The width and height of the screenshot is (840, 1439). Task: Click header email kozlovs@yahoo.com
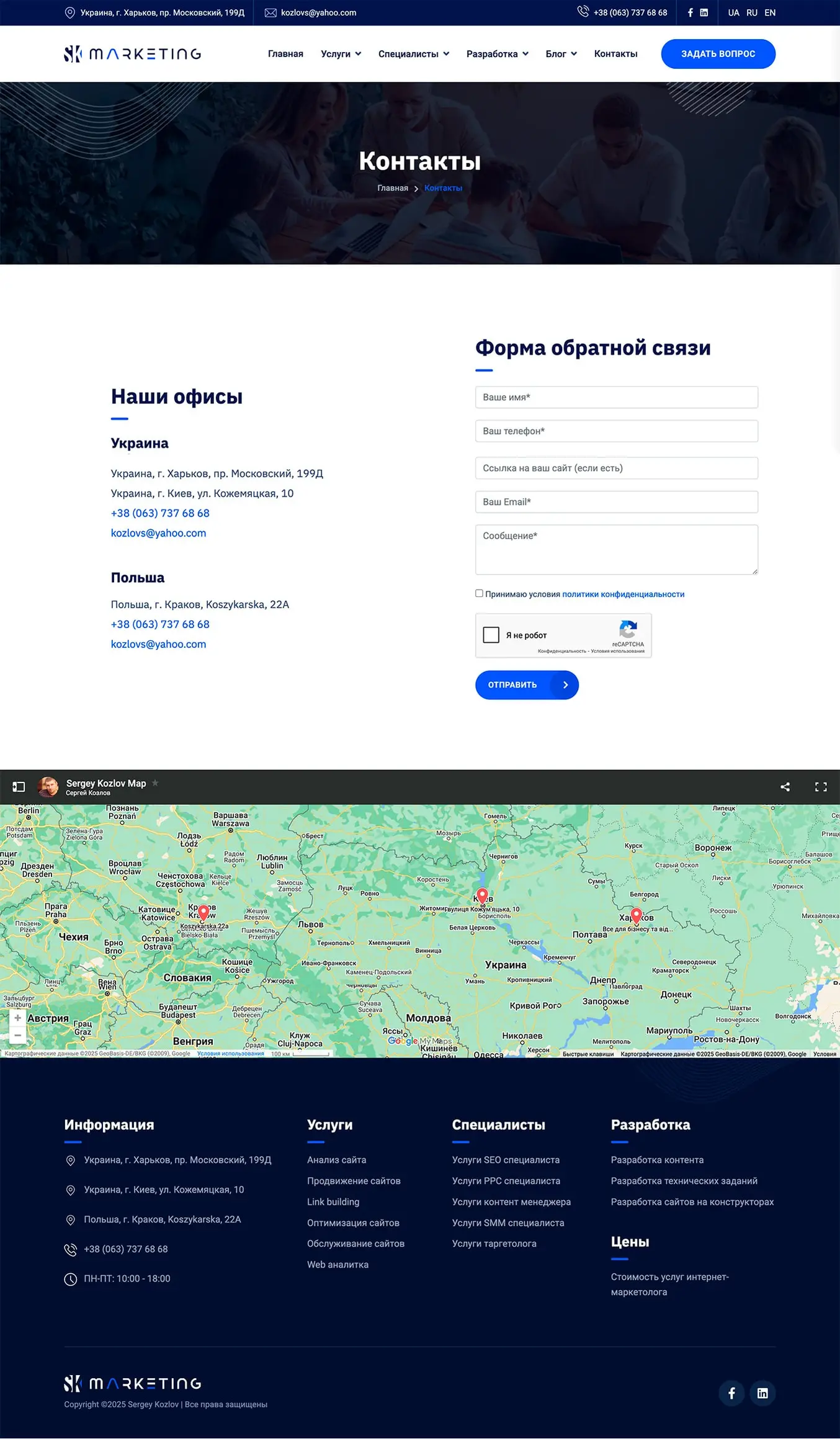click(318, 12)
